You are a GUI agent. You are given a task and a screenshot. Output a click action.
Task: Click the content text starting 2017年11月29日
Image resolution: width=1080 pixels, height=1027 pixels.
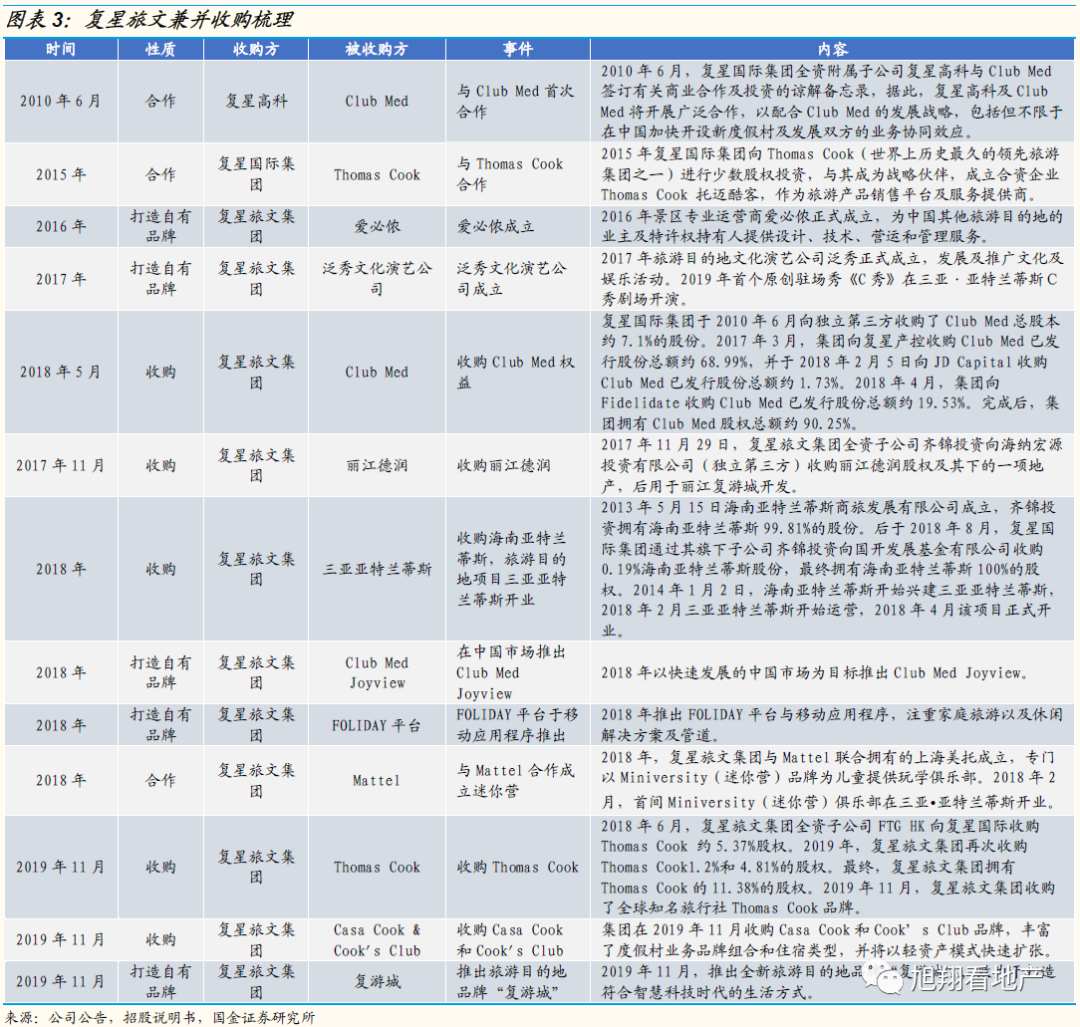coord(831,466)
